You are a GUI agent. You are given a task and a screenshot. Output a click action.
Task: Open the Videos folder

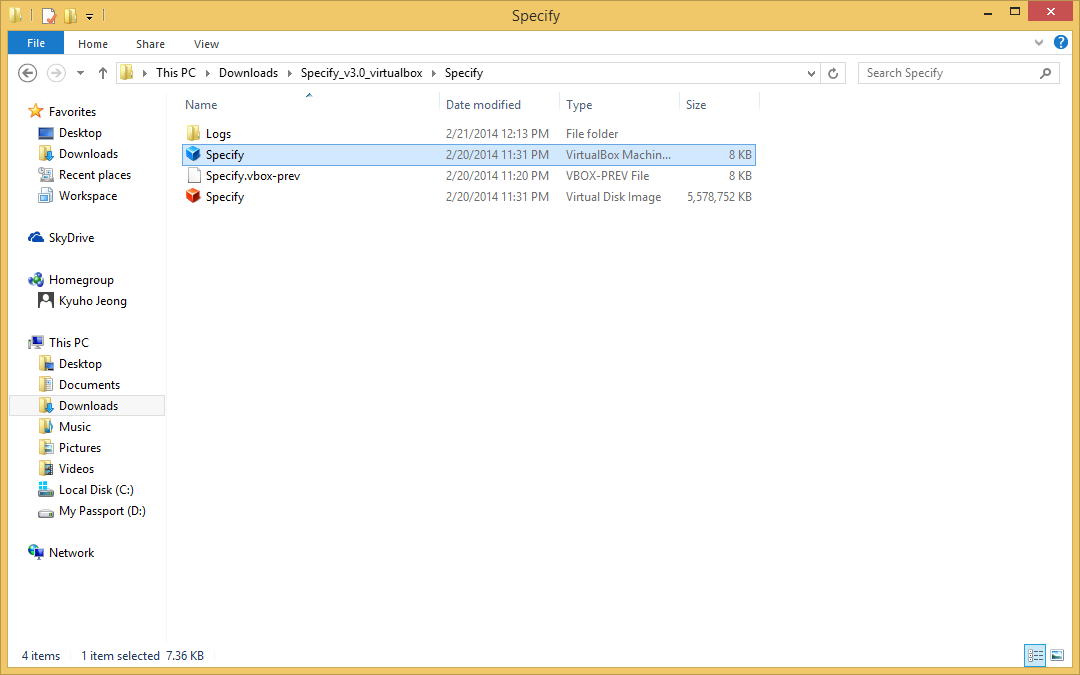[x=76, y=469]
